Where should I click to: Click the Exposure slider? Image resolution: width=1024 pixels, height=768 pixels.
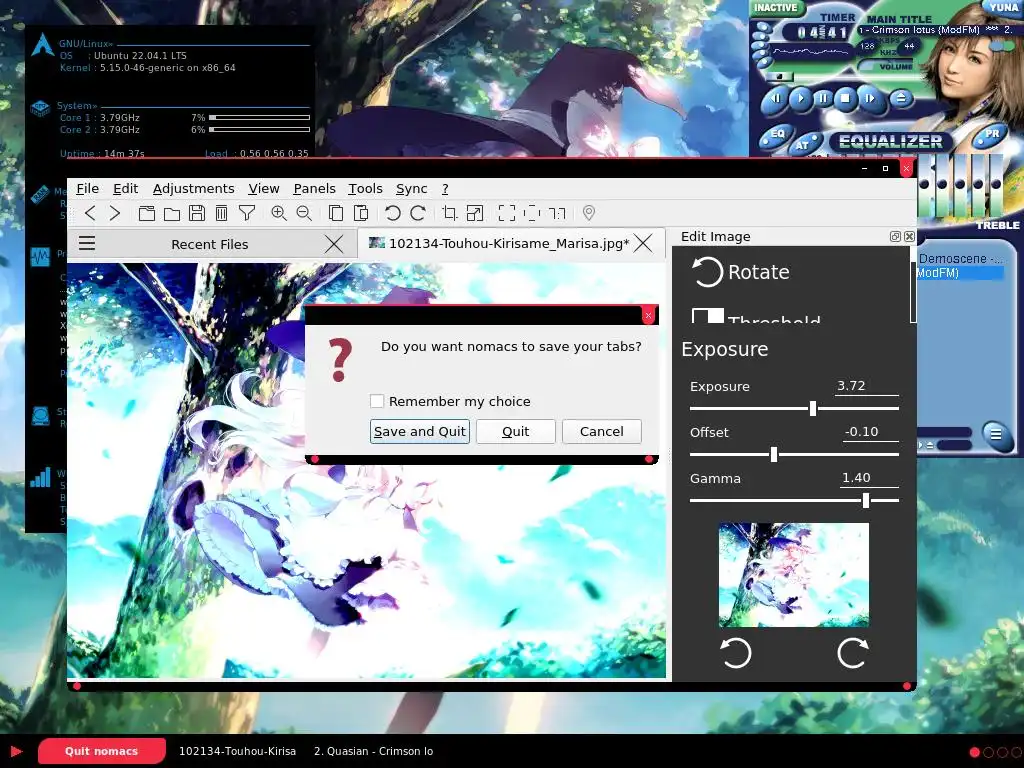[x=794, y=409]
